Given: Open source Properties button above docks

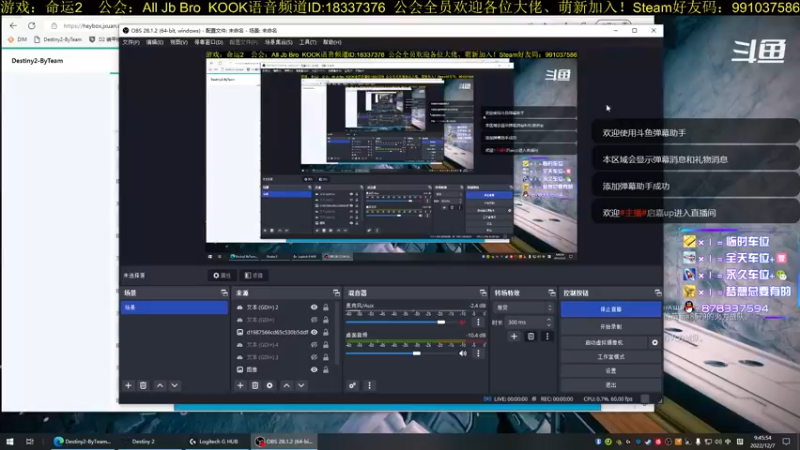Looking at the screenshot, I should (x=222, y=276).
